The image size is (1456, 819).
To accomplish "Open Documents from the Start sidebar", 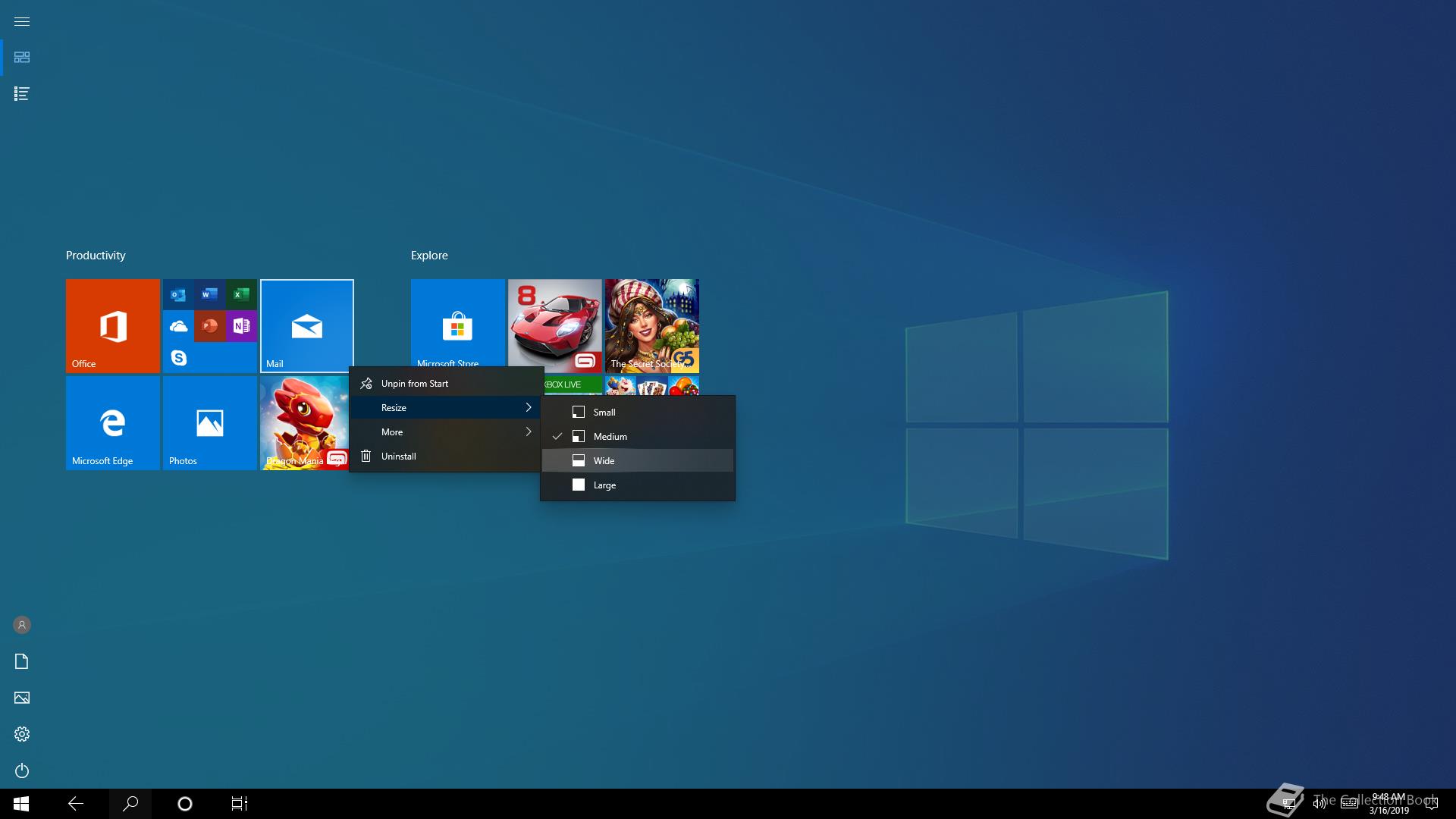I will tap(22, 661).
